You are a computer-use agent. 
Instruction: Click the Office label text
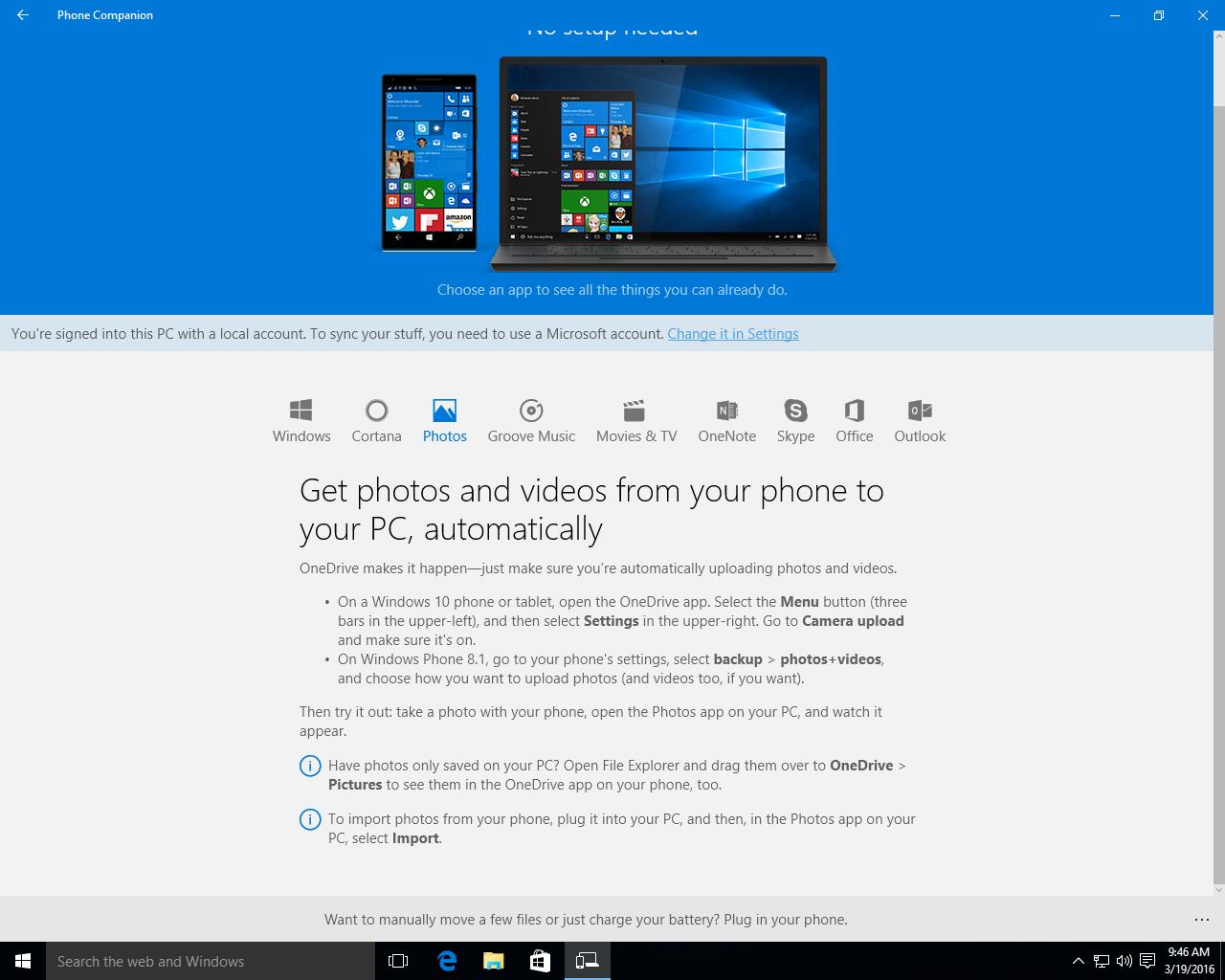tap(854, 436)
